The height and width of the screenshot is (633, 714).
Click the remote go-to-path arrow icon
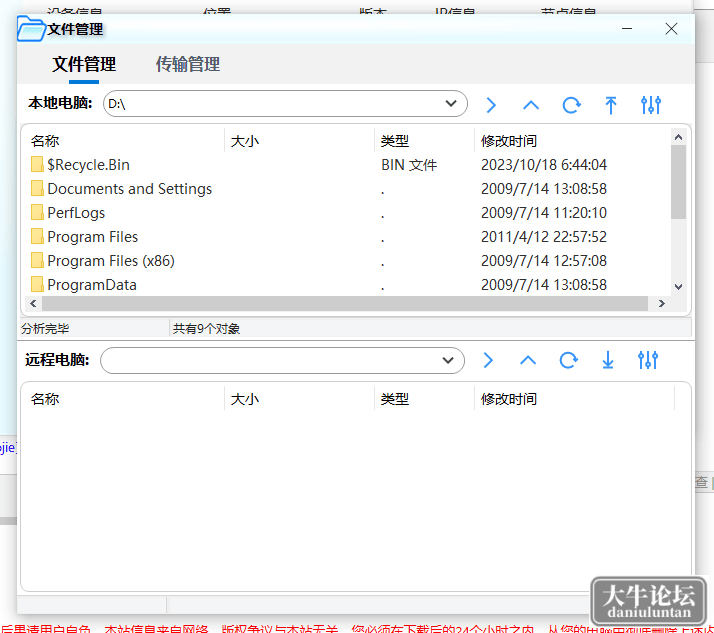click(488, 360)
